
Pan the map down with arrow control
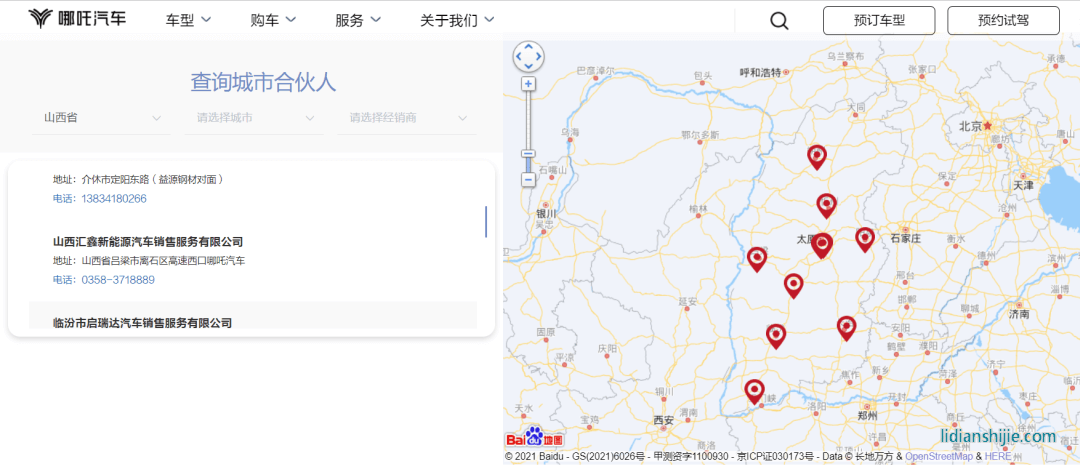click(528, 66)
